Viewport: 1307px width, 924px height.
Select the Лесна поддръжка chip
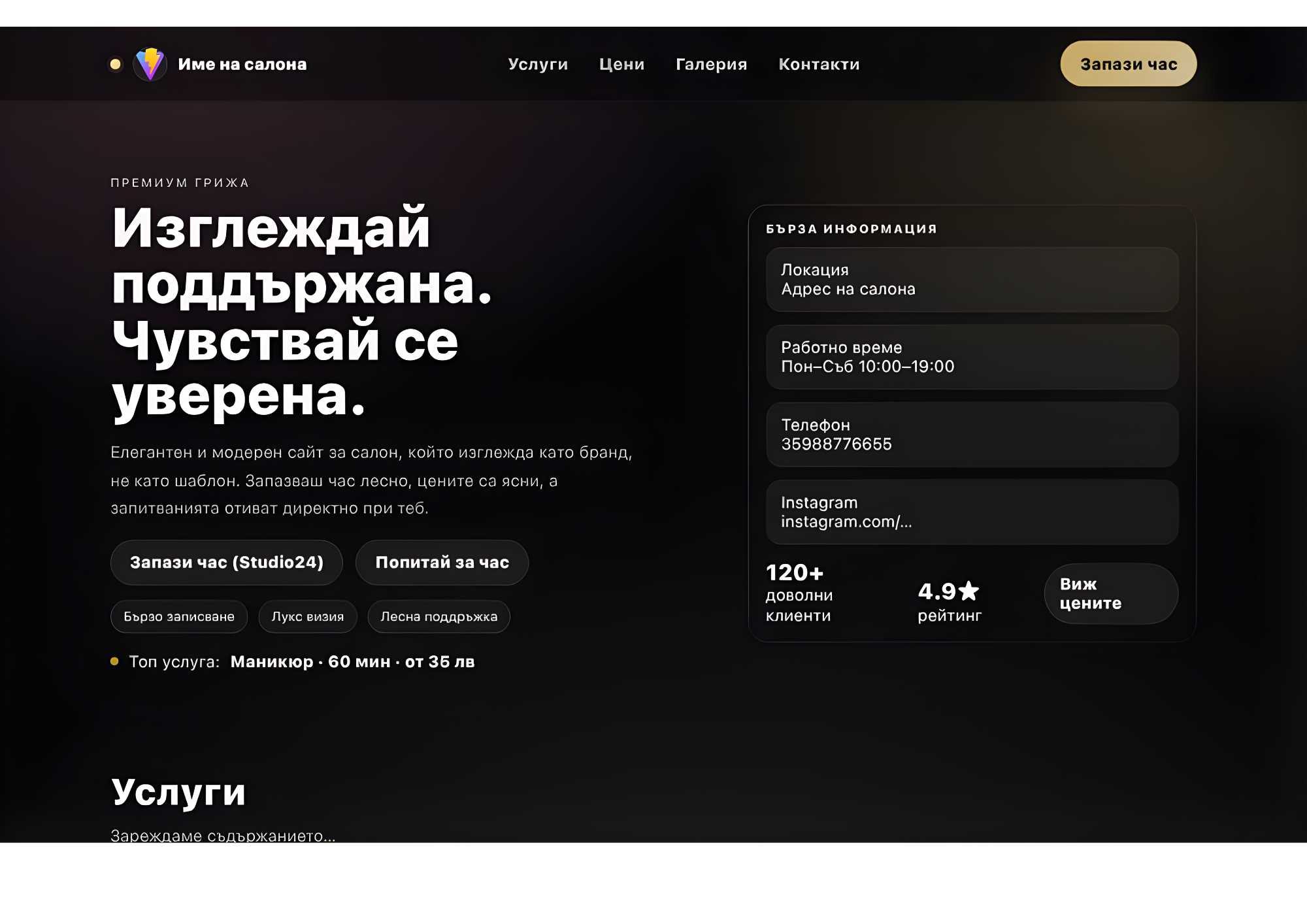click(438, 616)
